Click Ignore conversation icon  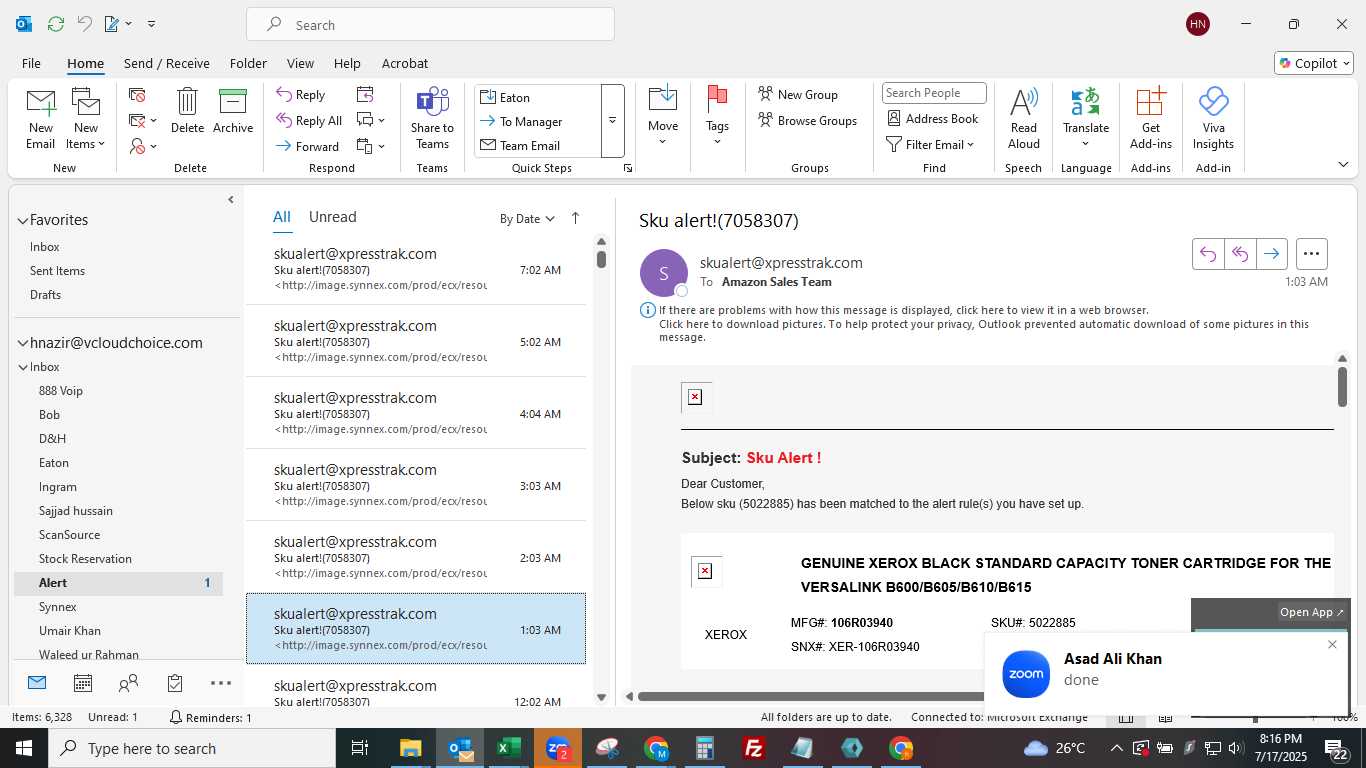[x=138, y=95]
